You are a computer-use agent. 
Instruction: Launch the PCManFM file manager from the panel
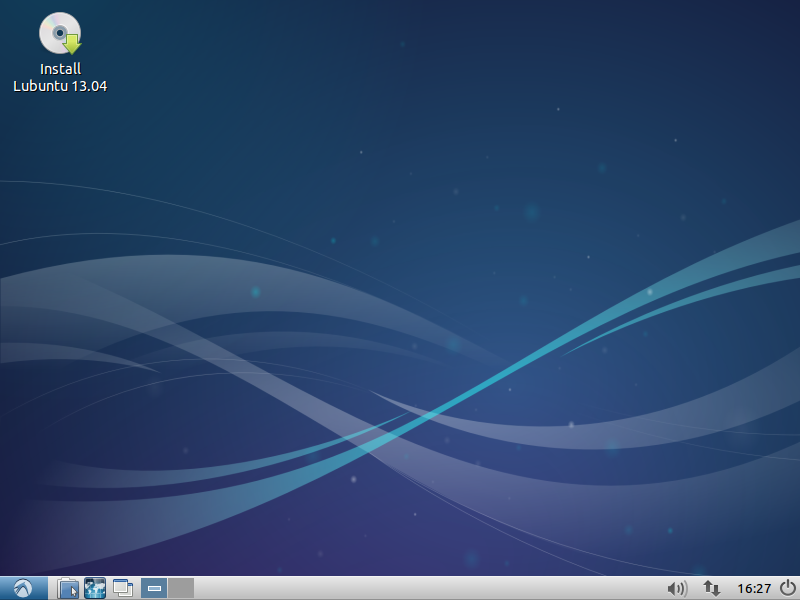(x=68, y=589)
